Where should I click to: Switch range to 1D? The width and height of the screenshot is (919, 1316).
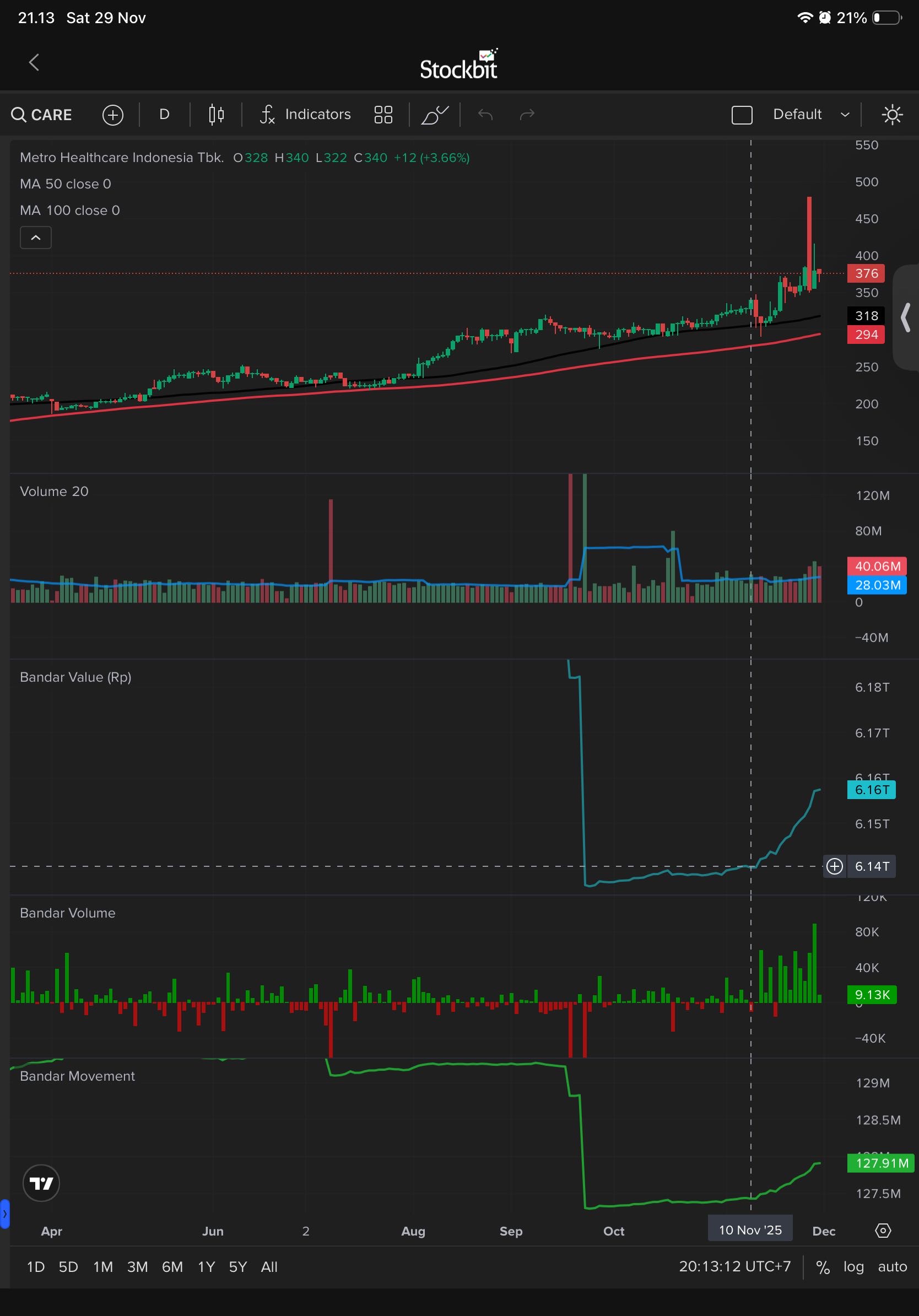(35, 1267)
